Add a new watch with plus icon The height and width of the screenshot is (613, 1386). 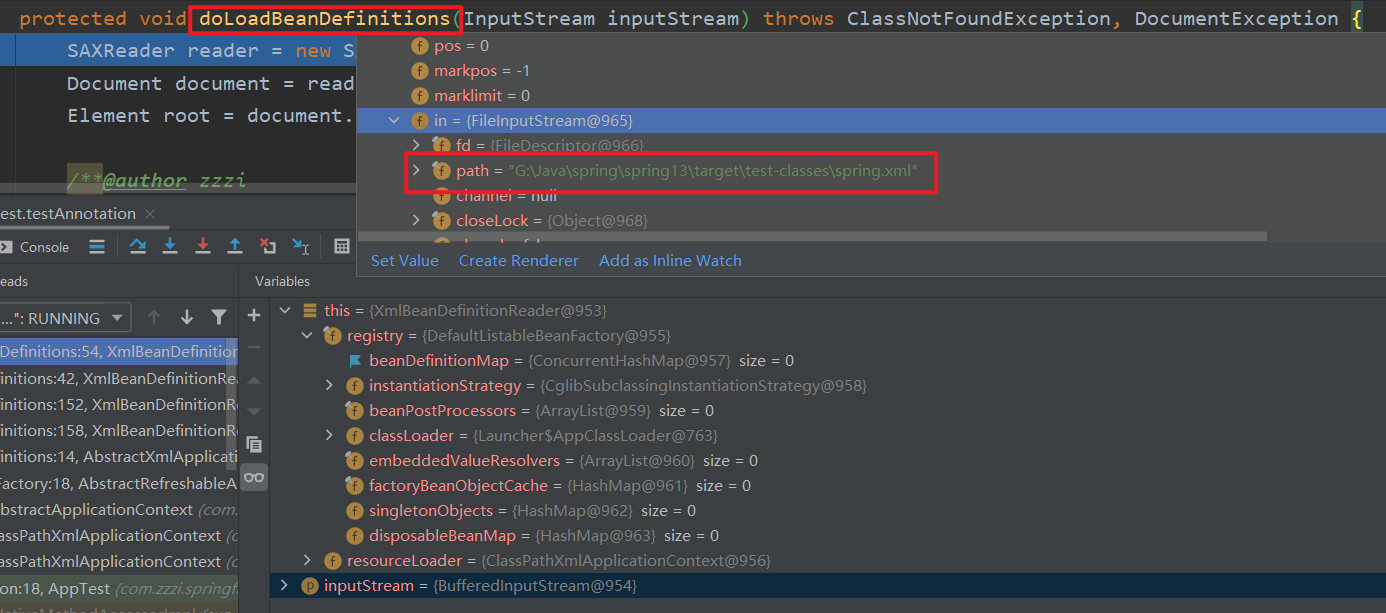(x=254, y=315)
